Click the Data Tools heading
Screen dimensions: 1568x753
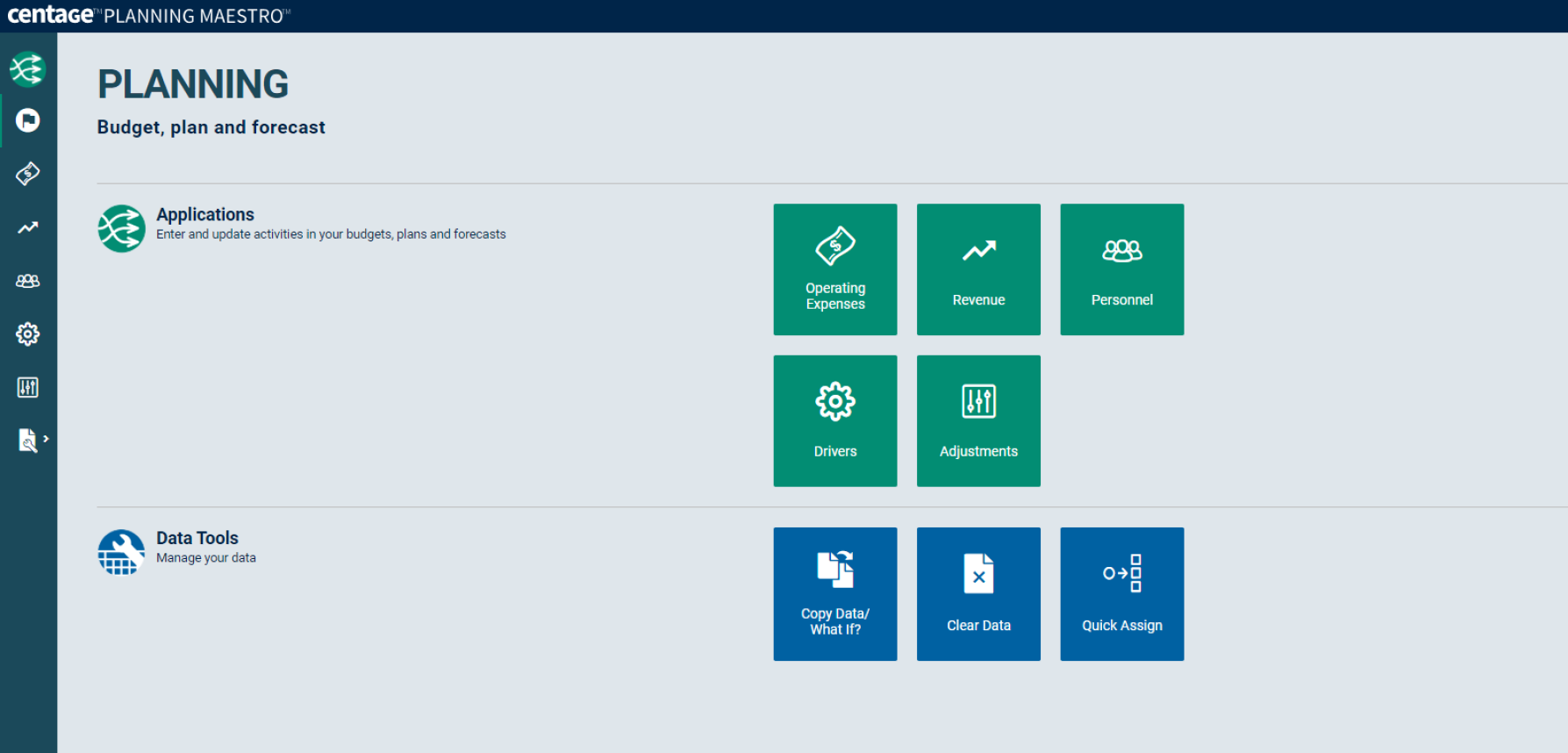pyautogui.click(x=197, y=538)
